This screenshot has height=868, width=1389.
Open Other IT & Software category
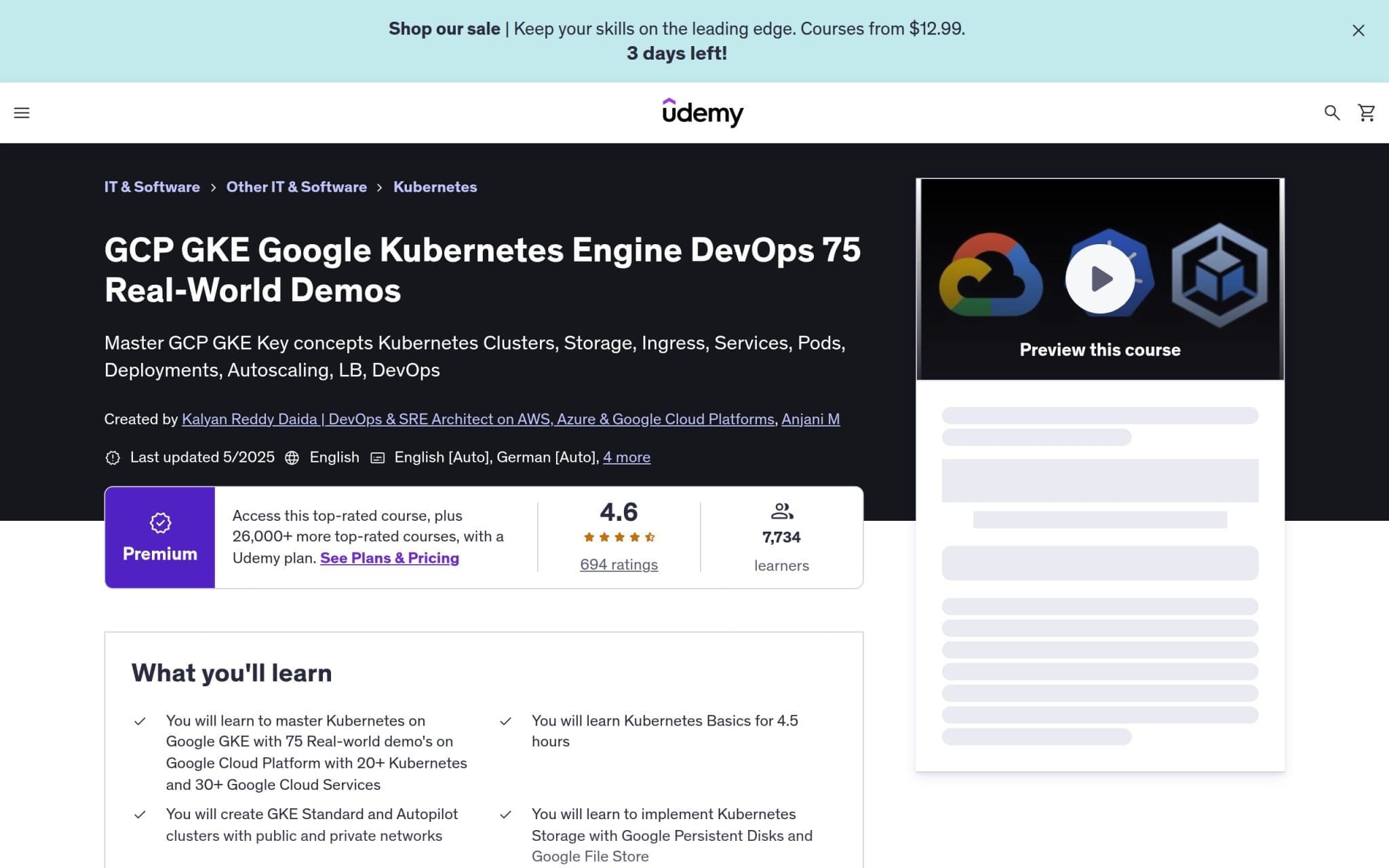[x=296, y=186]
